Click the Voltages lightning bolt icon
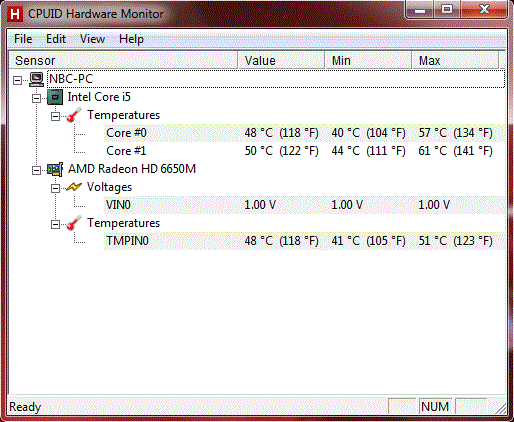514x422 pixels. click(x=74, y=187)
